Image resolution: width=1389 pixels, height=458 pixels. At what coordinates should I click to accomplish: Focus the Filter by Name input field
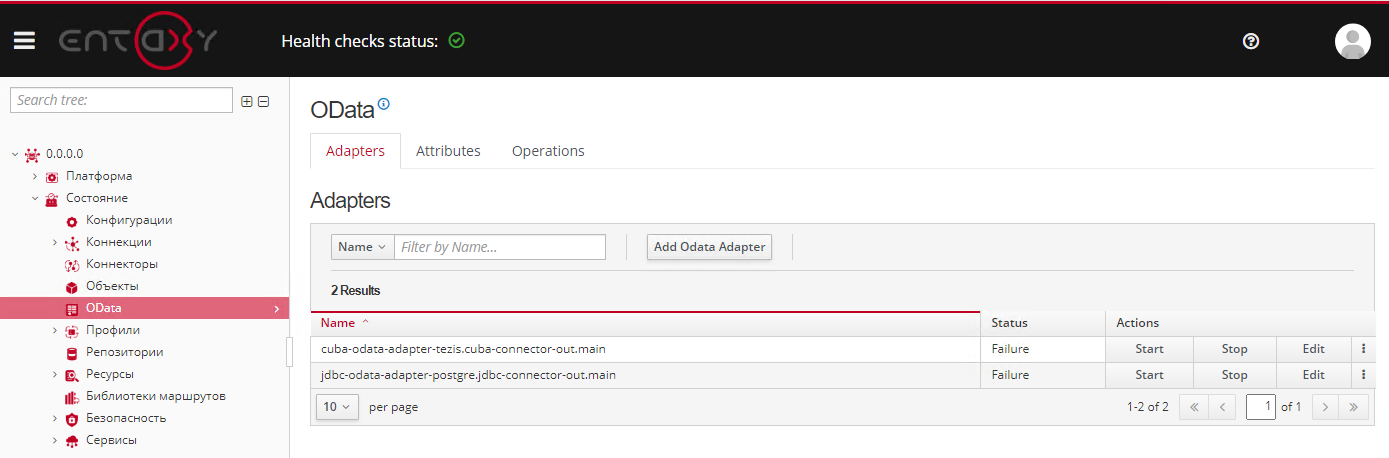[500, 247]
